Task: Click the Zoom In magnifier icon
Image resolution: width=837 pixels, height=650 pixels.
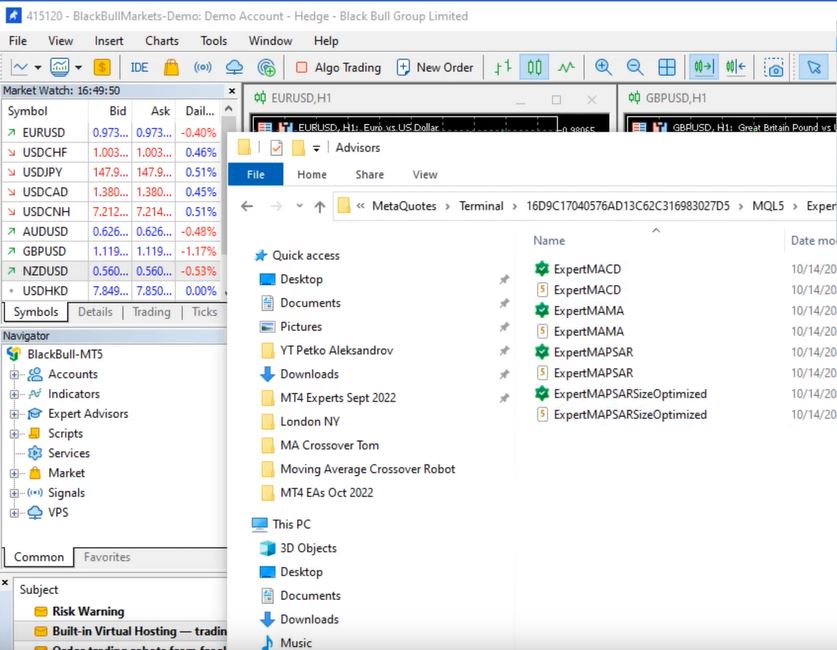Action: click(x=603, y=67)
